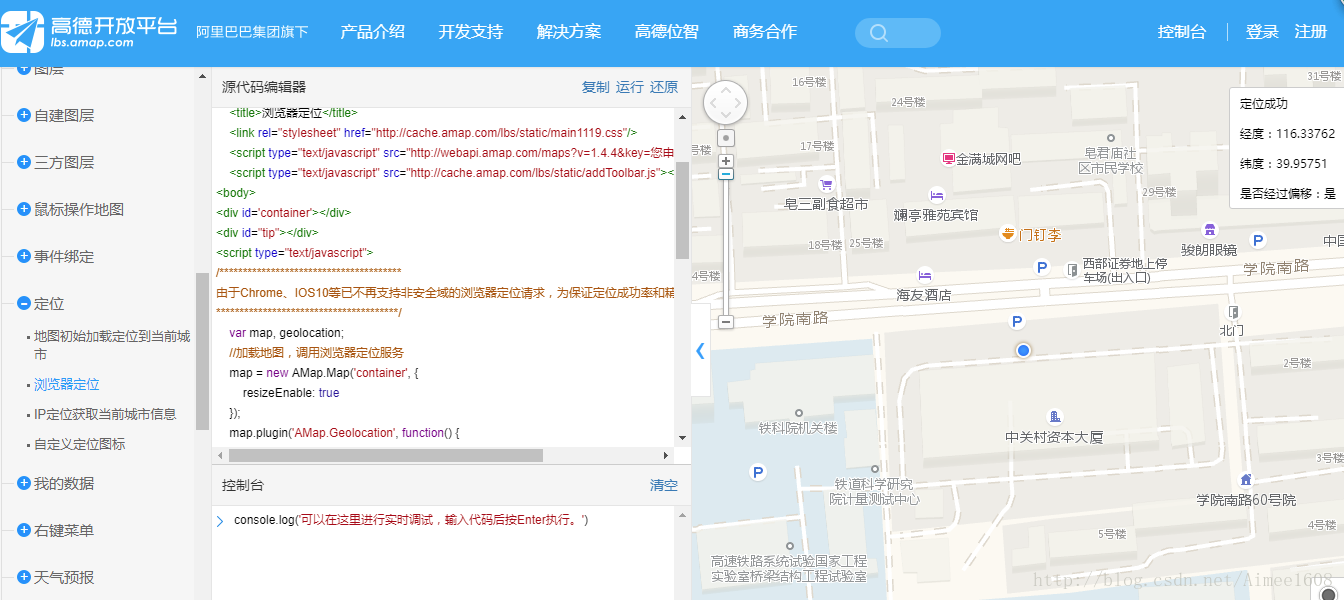The width and height of the screenshot is (1344, 600).
Task: Click the sidebar vertical scrollbar
Action: click(203, 350)
